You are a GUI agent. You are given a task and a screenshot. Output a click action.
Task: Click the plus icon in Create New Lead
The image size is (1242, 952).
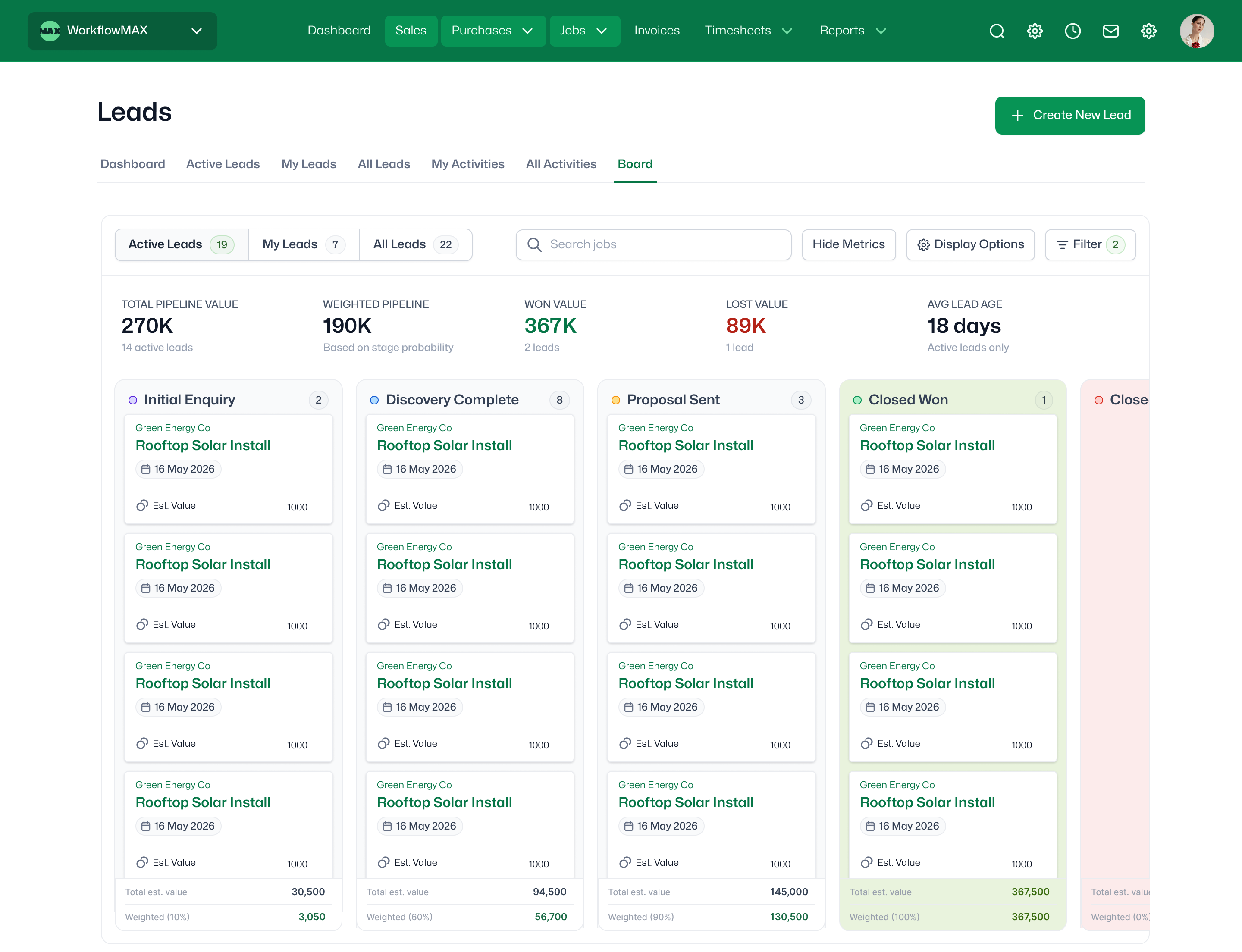tap(1017, 116)
